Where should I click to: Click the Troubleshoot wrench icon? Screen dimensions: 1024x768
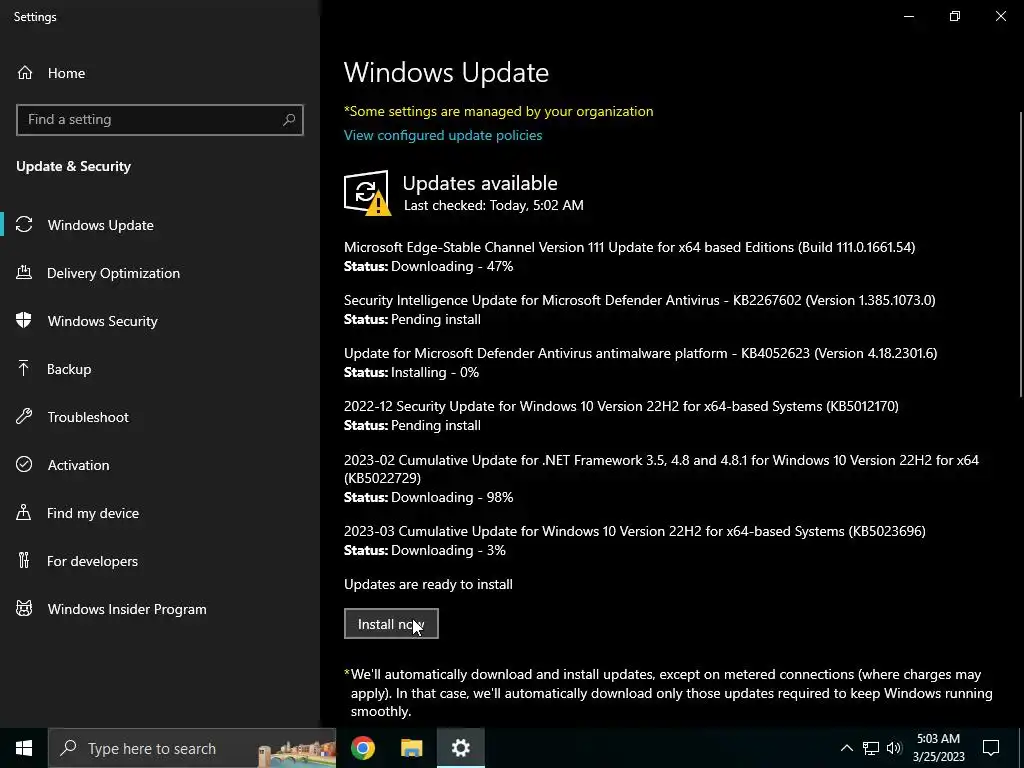coord(24,417)
